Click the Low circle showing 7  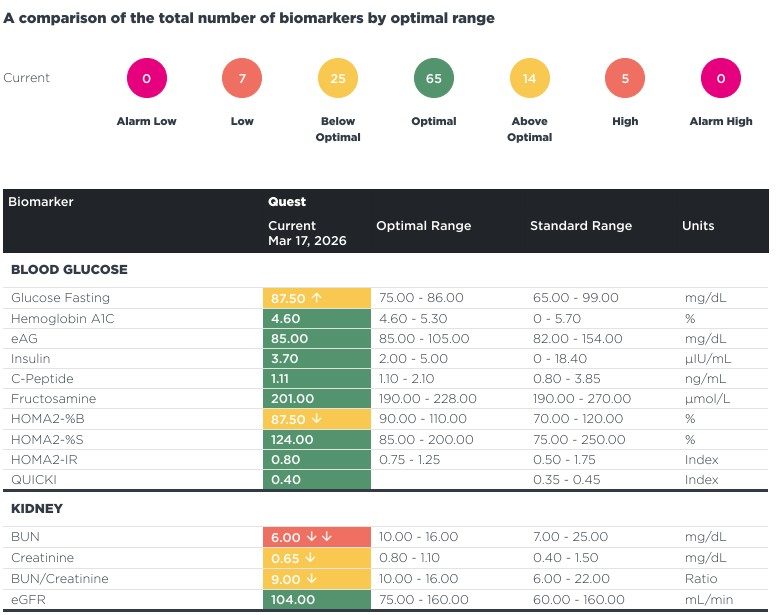pos(242,78)
